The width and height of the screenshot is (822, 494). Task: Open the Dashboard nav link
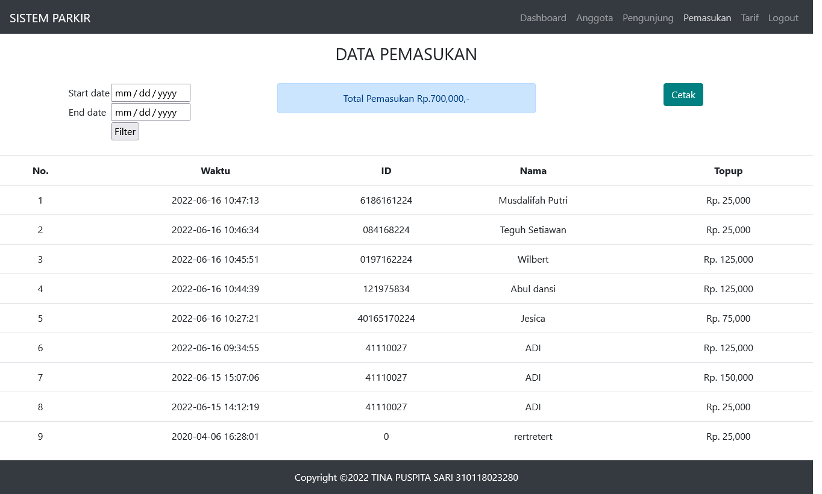click(543, 18)
